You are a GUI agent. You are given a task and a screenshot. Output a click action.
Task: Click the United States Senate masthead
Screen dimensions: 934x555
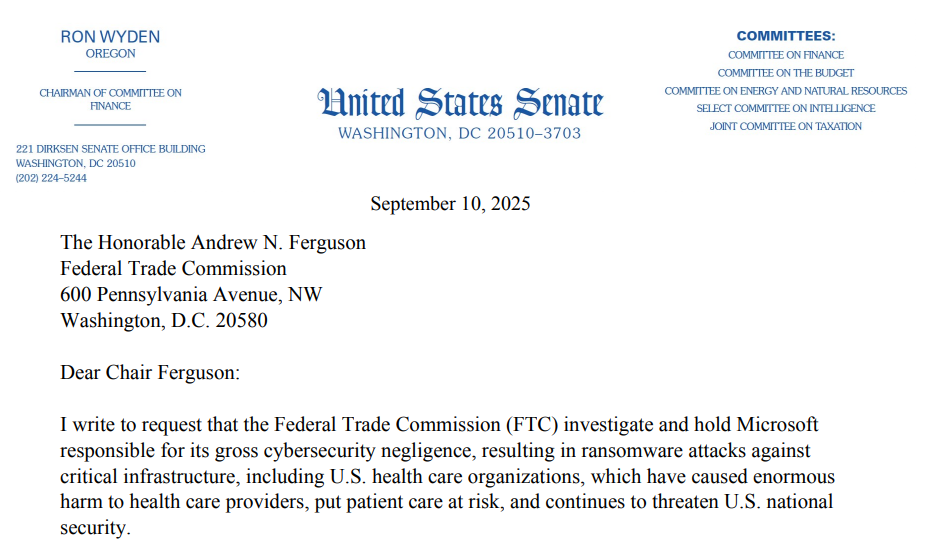click(460, 103)
